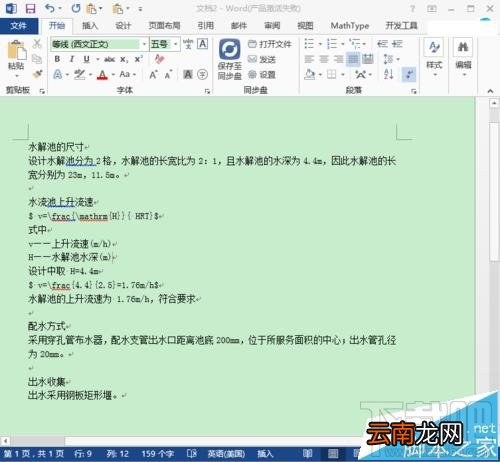The height and width of the screenshot is (462, 500).
Task: Select the Format Painter brush
Action: (37, 74)
